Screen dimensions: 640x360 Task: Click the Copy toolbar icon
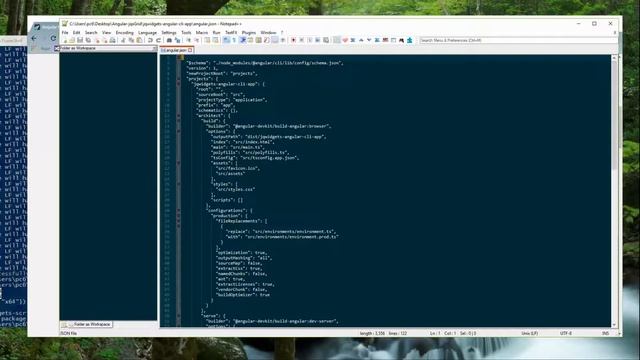click(x=131, y=40)
